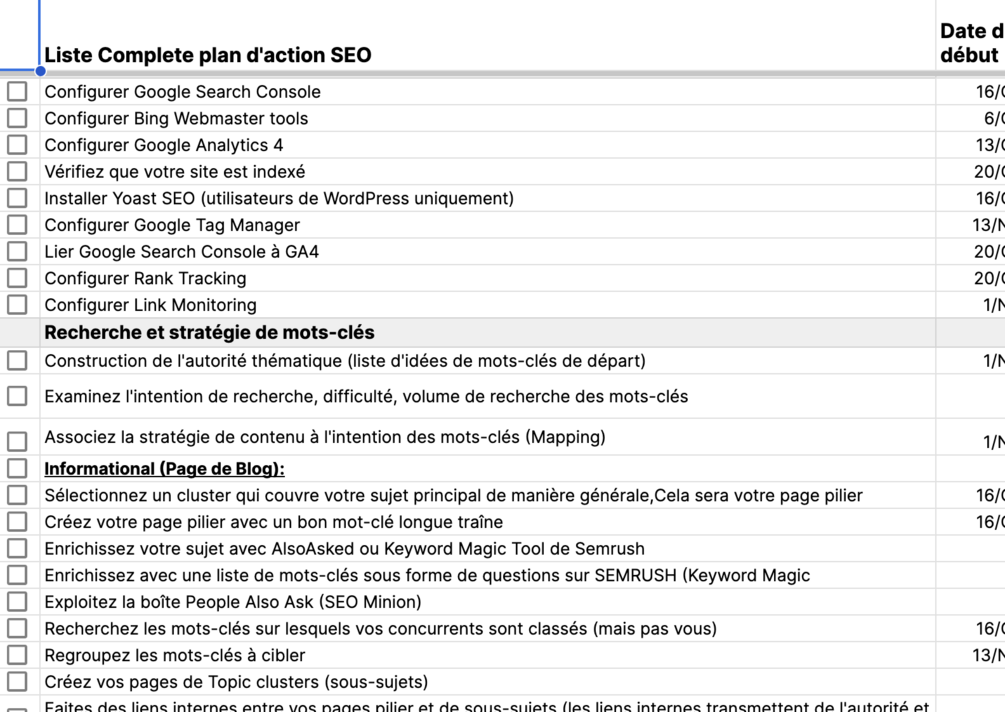1005x712 pixels.
Task: Mark Configurer Google Tag Manager as done
Action: 17,225
